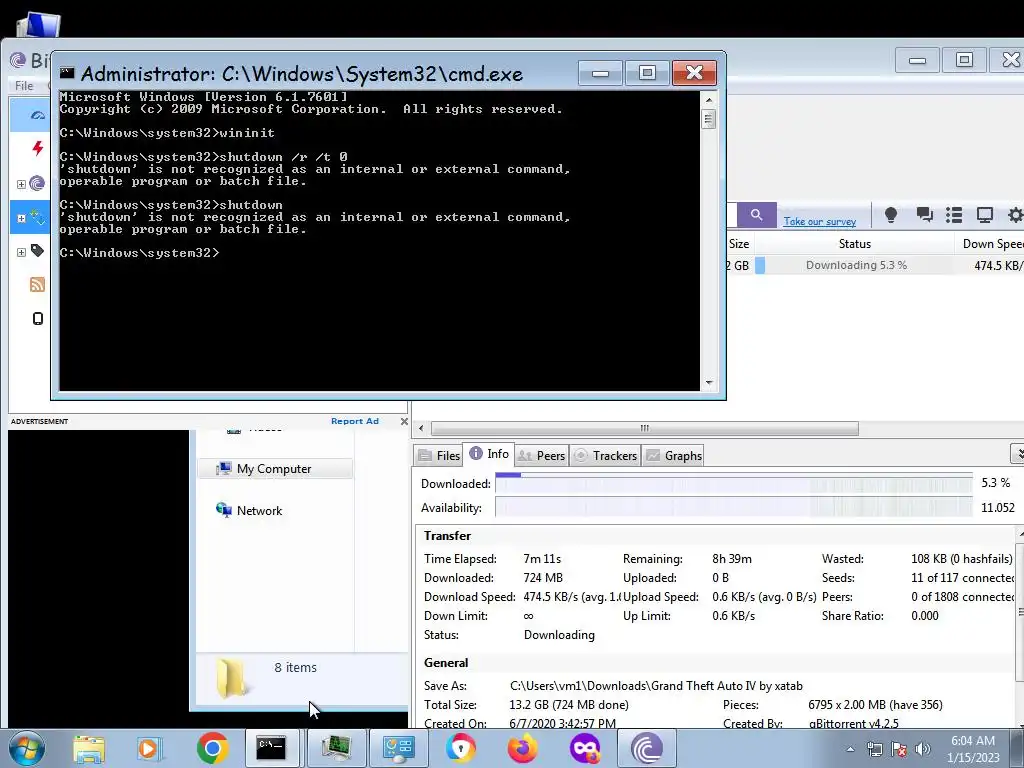Open the clock showing 6:04 AM
The height and width of the screenshot is (768, 1024).
973,749
